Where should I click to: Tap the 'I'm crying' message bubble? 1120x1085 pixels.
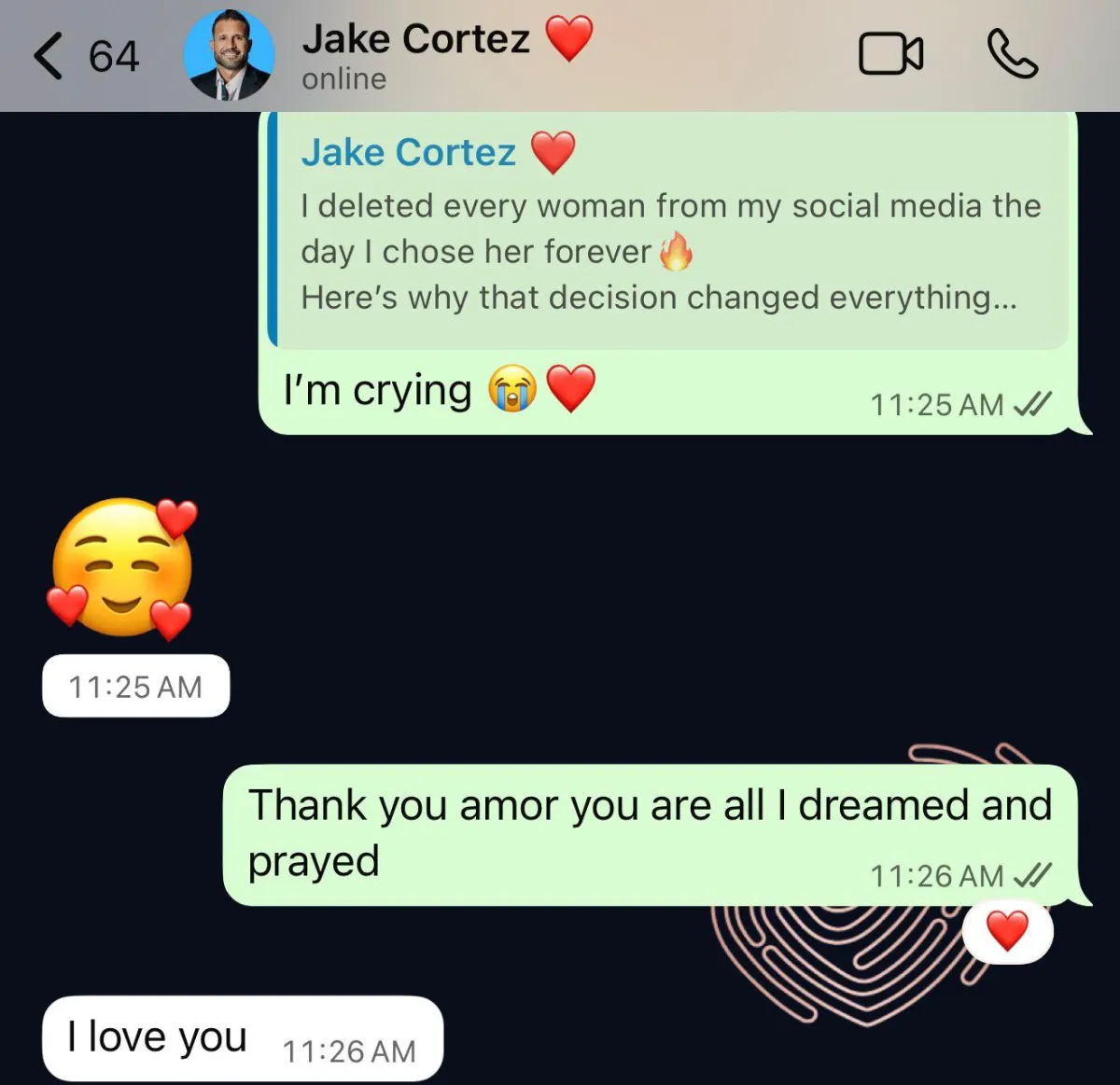tap(668, 272)
